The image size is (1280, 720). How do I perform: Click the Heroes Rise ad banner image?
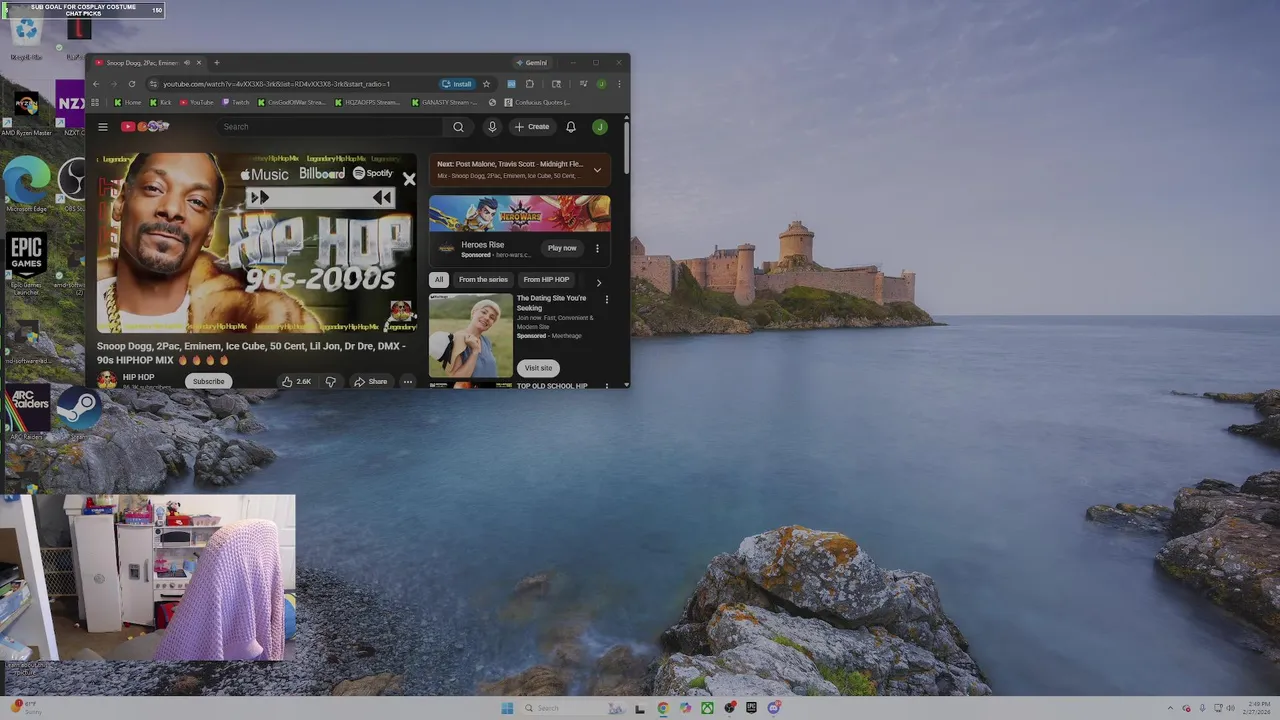click(x=520, y=213)
